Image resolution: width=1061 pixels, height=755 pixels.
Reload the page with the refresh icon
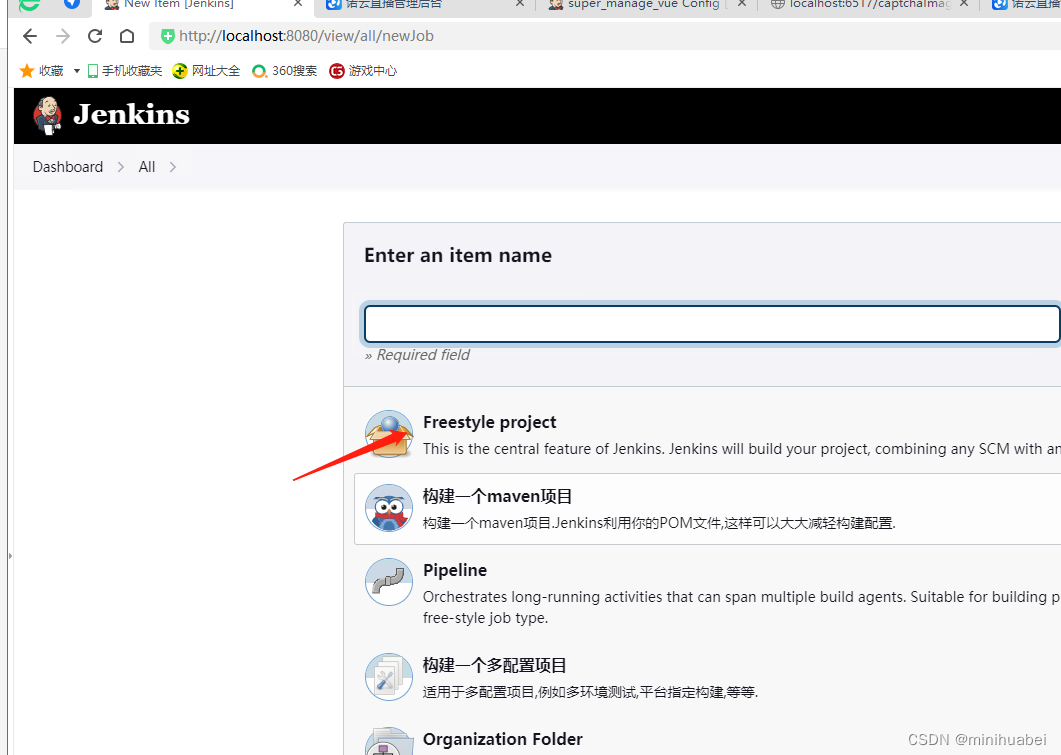95,36
